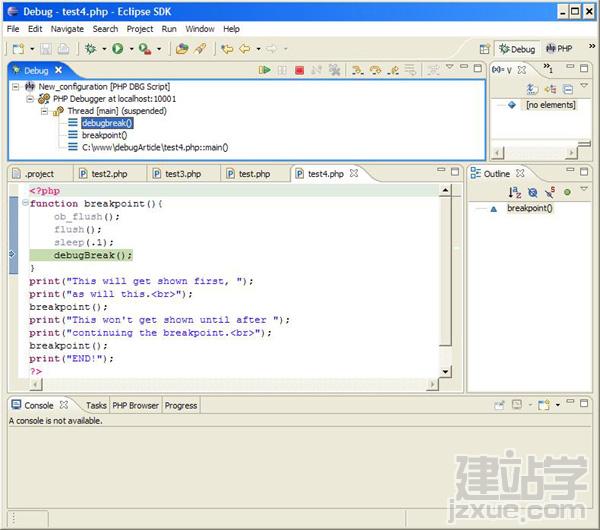Click the green Run toolbar icon

click(x=117, y=49)
